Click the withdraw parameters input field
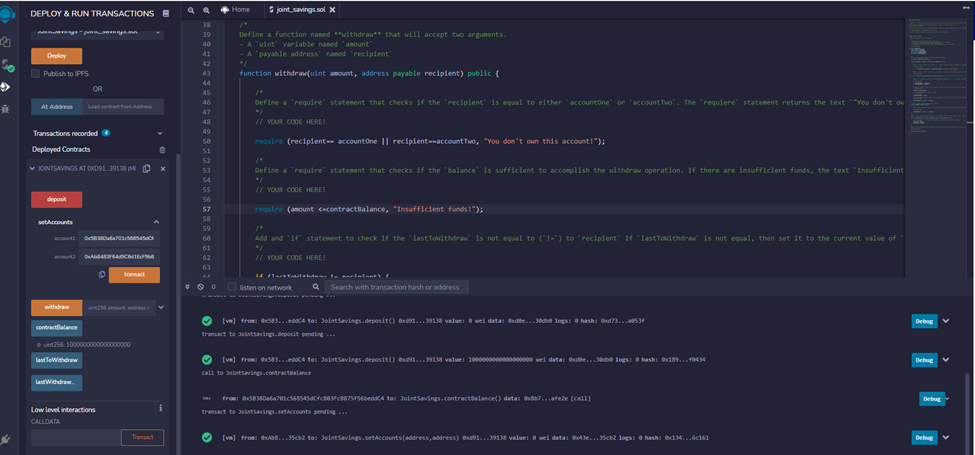The image size is (975, 455). pos(119,307)
